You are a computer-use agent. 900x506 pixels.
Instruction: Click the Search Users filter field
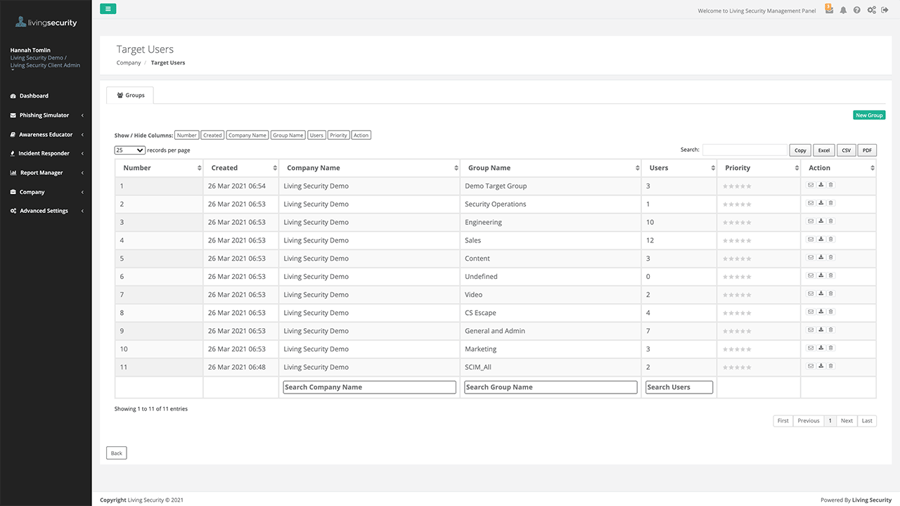679,387
